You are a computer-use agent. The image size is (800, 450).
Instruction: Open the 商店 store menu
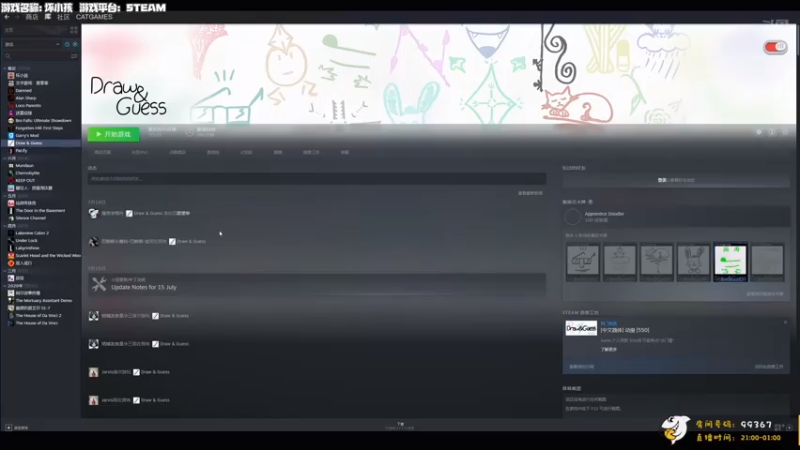(32, 17)
